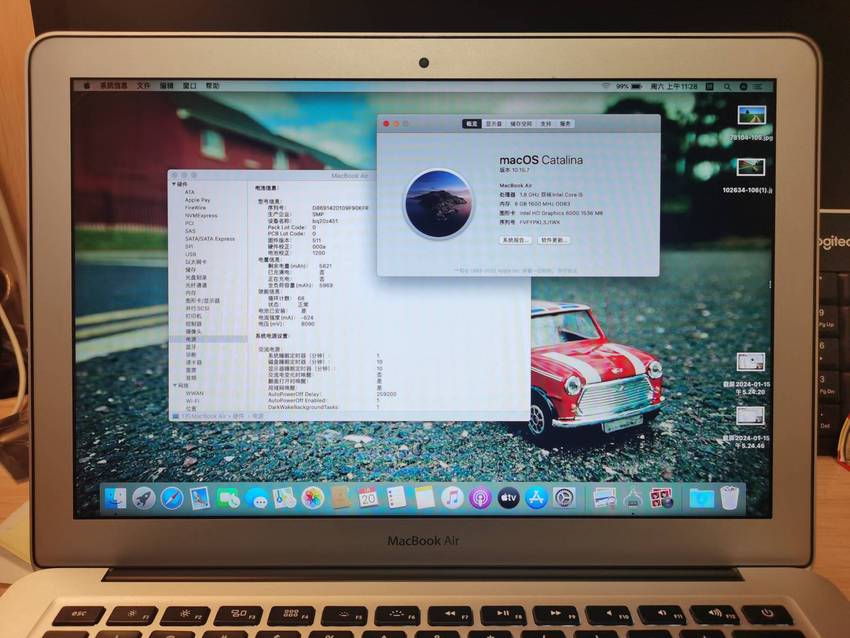The width and height of the screenshot is (850, 638).
Task: Select the 2024-01-15 5.24.46 desktop screenshot file
Action: click(750, 416)
